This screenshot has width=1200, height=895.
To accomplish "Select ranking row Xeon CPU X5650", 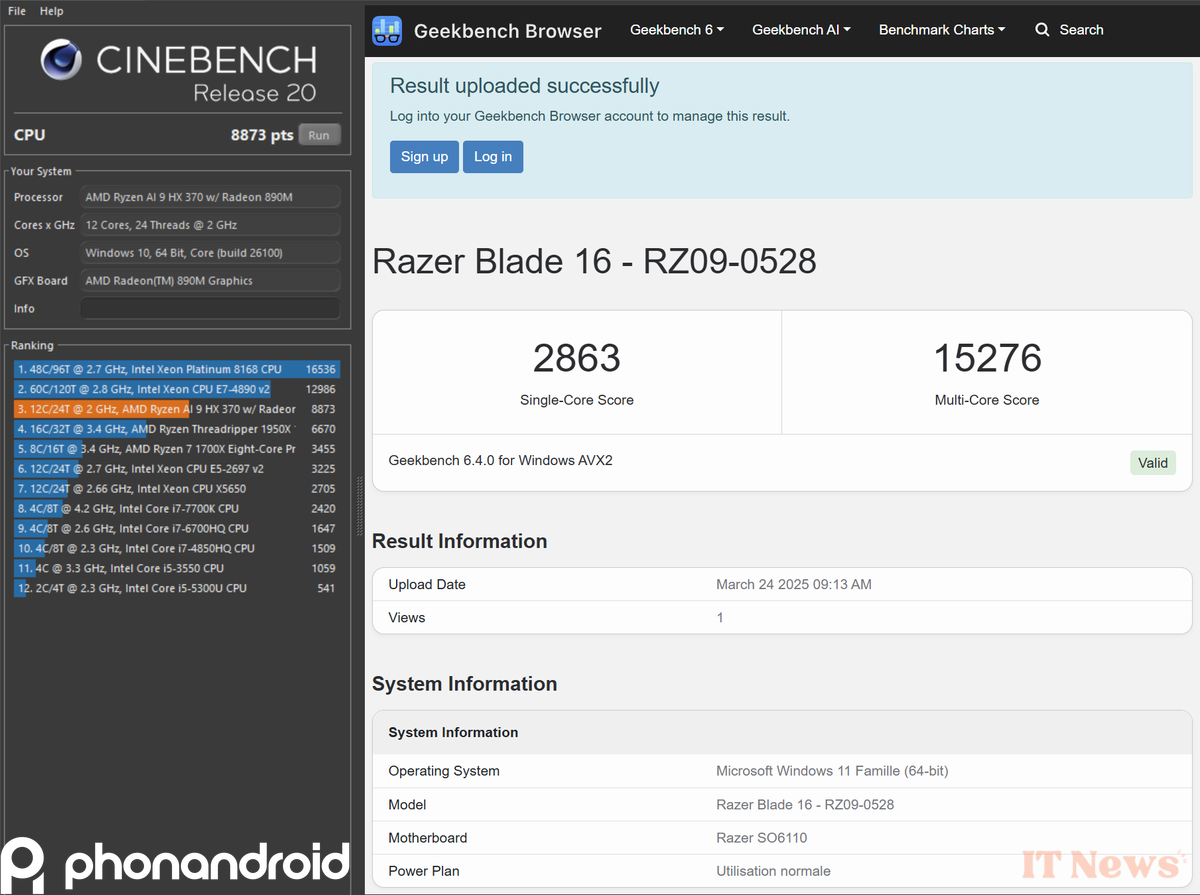I will pos(177,489).
